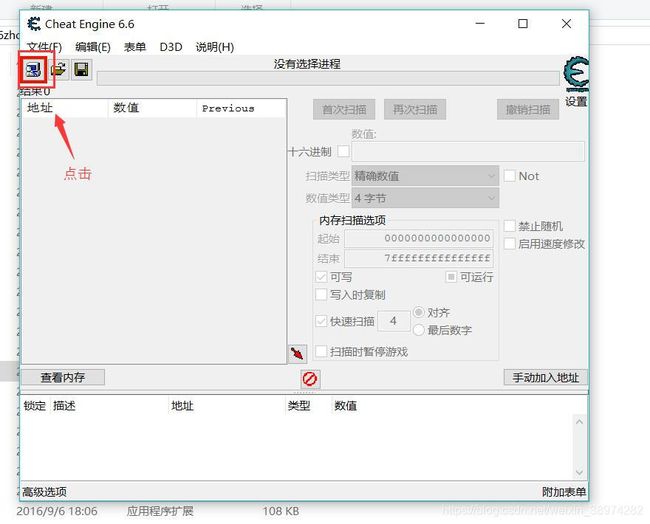The image size is (650, 524).
Task: Enable the 禁止随机 checkbox
Action: (x=510, y=226)
